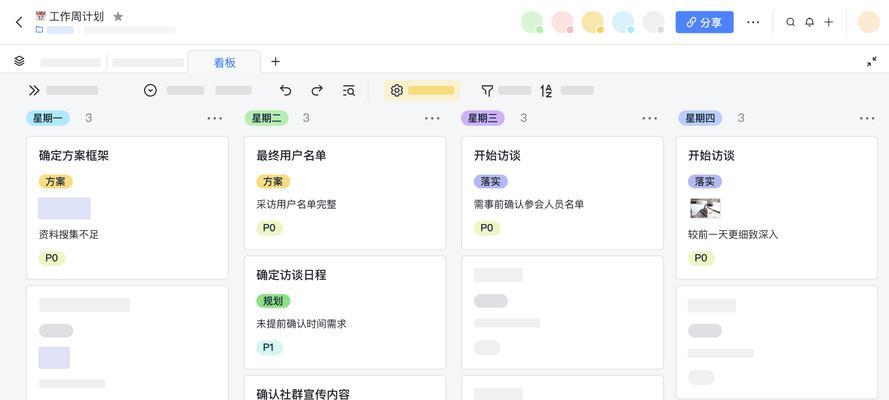The width and height of the screenshot is (889, 400).
Task: Switch to the 看板 tab
Action: click(224, 62)
